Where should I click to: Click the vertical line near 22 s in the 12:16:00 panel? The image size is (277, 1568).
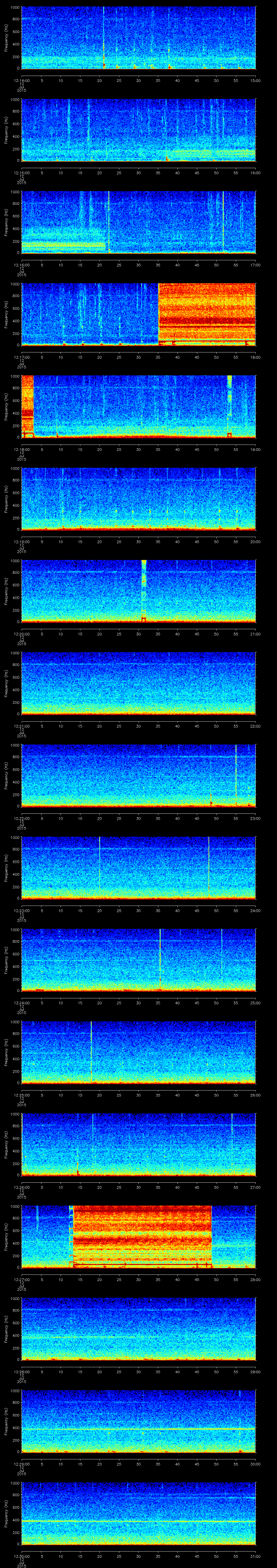109,222
